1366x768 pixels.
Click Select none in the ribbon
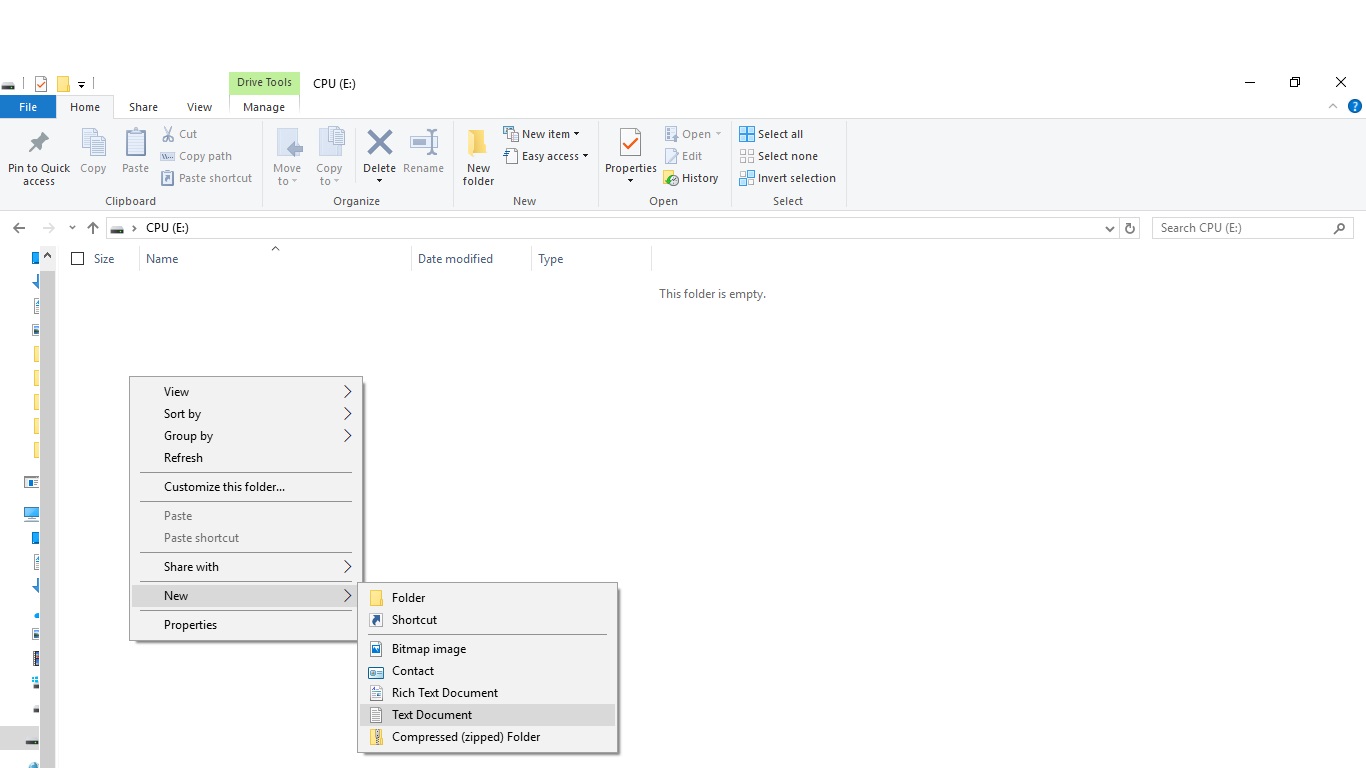point(779,156)
